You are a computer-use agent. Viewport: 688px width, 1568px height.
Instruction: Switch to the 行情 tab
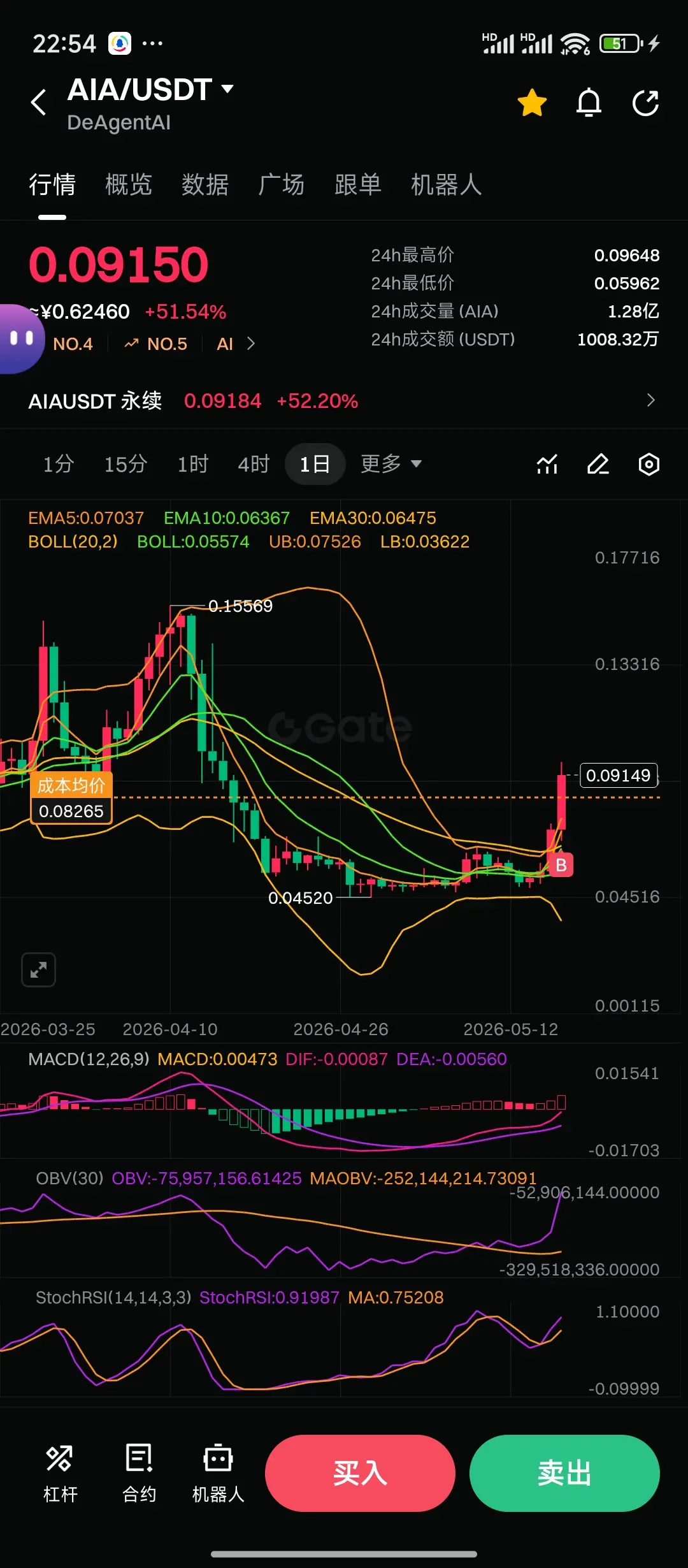tap(52, 185)
